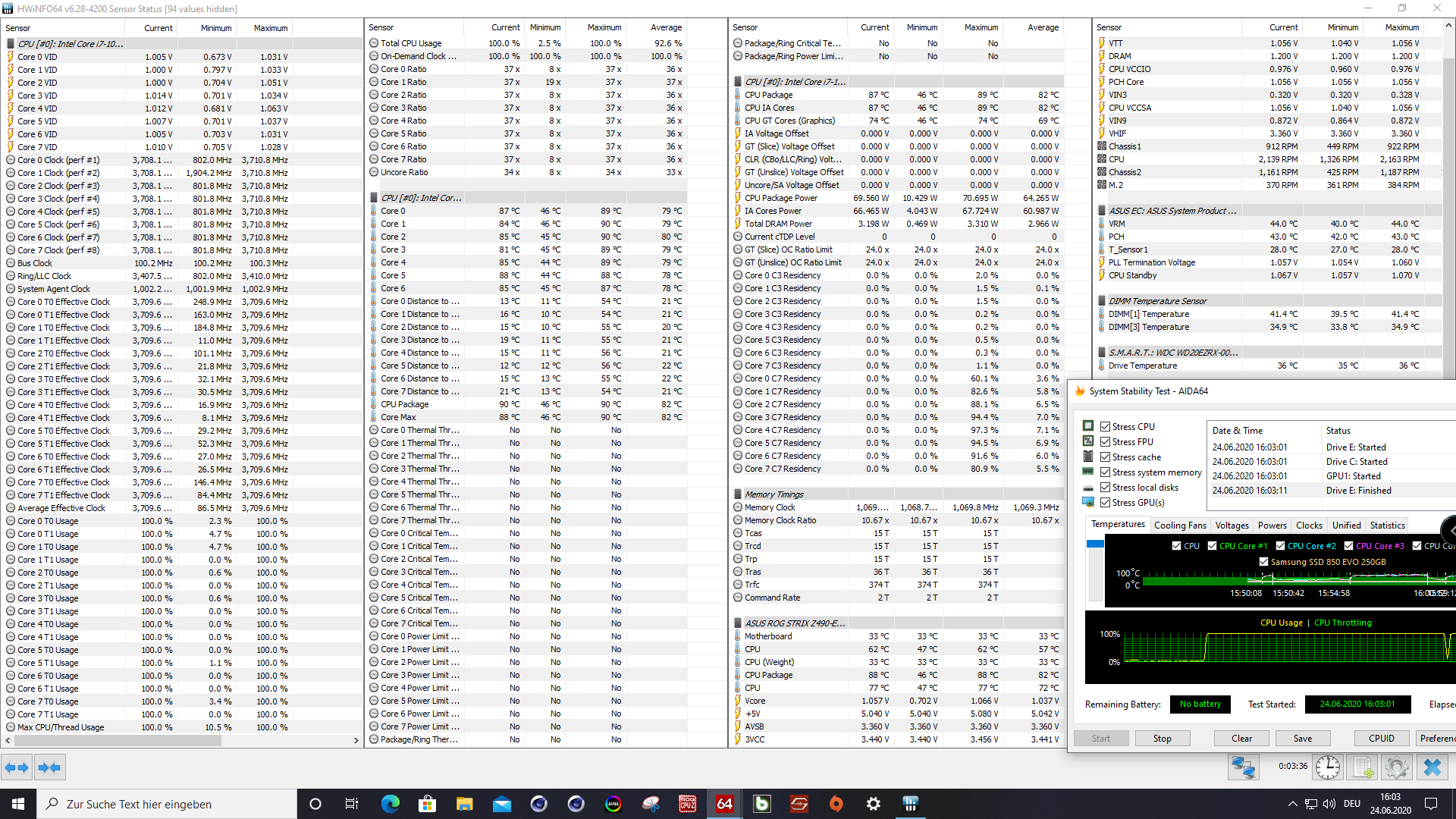Open HWiNFO sensor settings gear icon
Screen dimensions: 1456x819
pos(1396,767)
